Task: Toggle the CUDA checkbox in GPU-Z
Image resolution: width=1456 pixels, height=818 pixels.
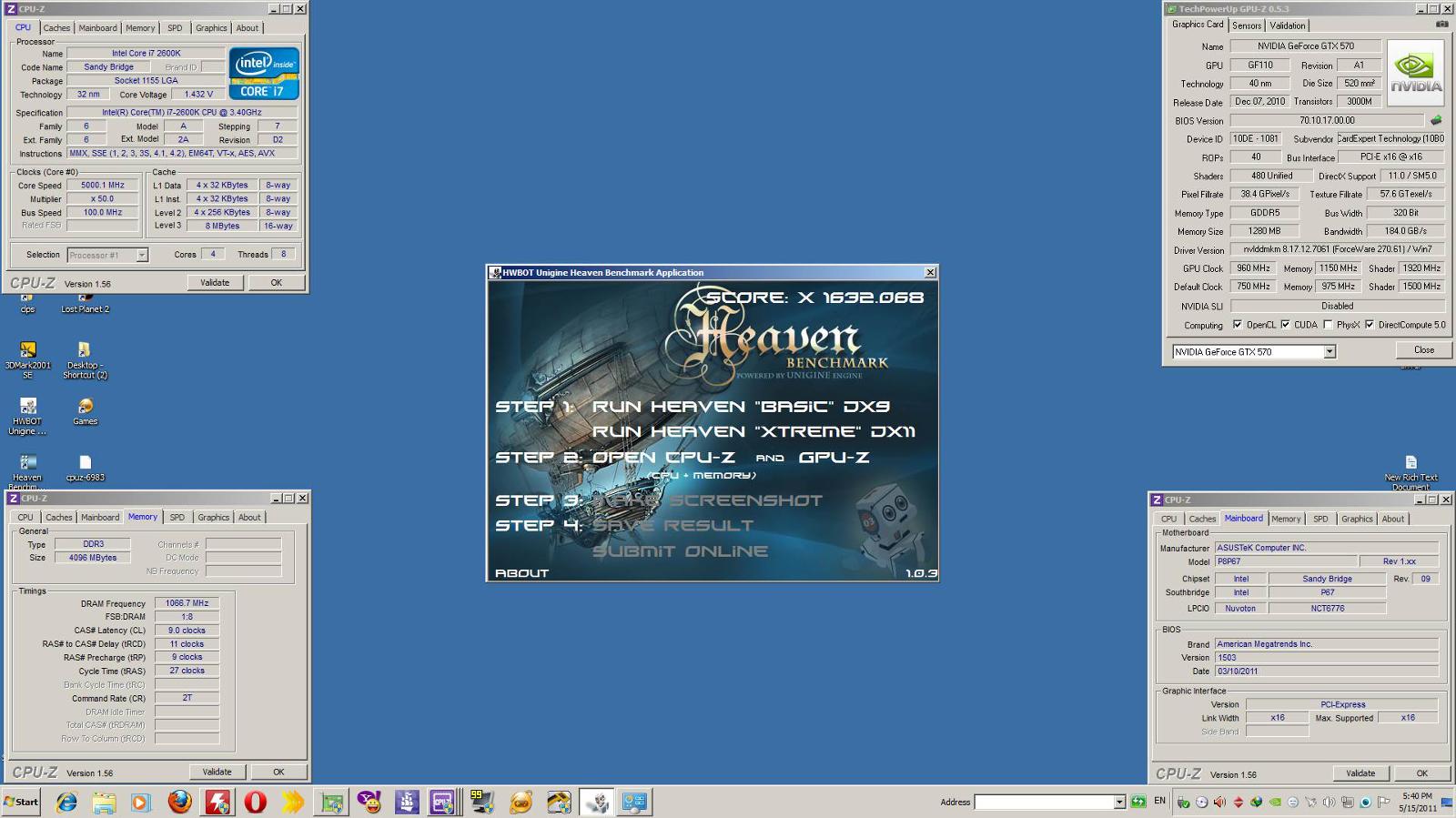Action: click(x=1285, y=325)
